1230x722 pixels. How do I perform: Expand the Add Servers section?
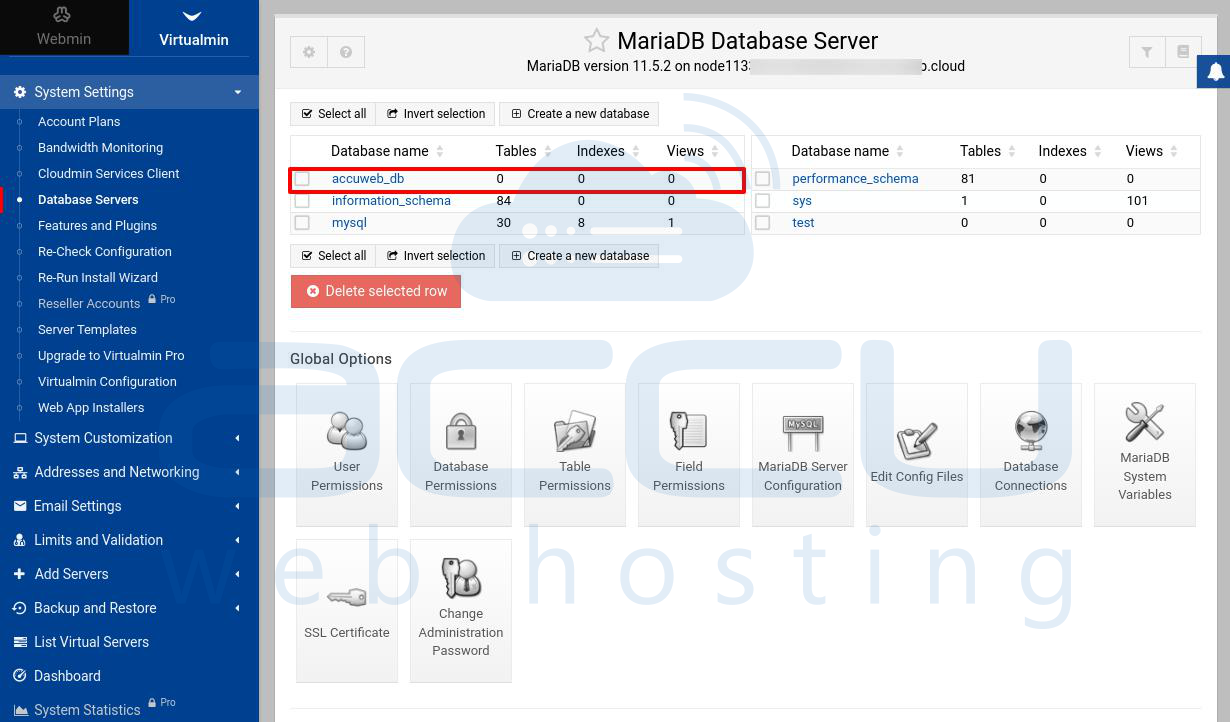pyautogui.click(x=129, y=574)
